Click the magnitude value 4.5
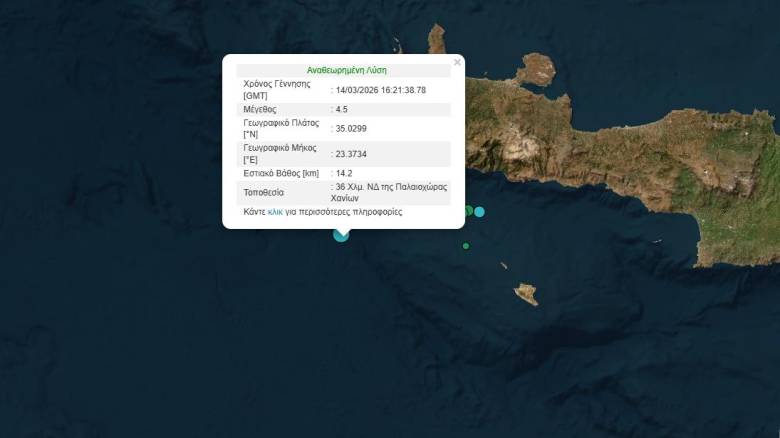Image resolution: width=780 pixels, height=438 pixels. coord(344,109)
